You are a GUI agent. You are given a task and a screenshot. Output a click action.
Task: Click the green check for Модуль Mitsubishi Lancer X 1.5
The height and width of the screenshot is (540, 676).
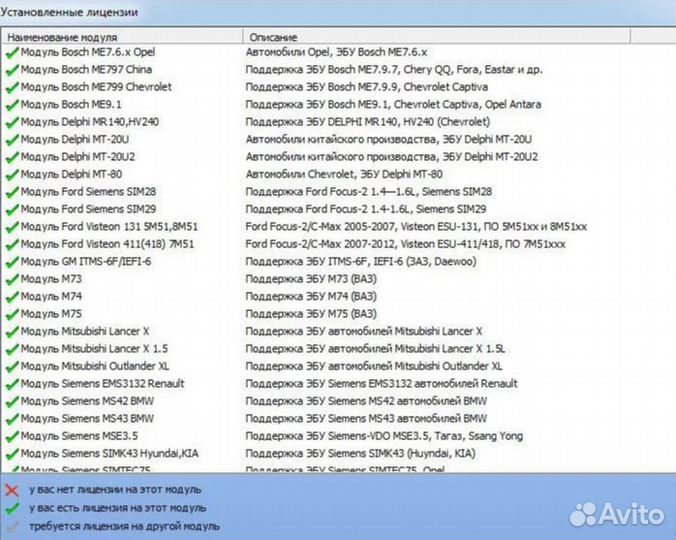[12, 349]
